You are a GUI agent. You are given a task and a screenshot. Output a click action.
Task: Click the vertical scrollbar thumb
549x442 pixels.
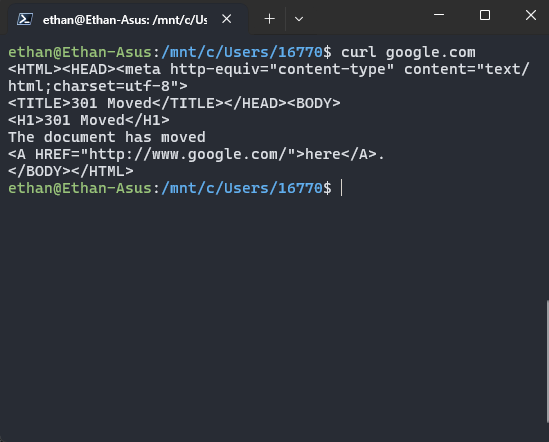tap(547, 361)
